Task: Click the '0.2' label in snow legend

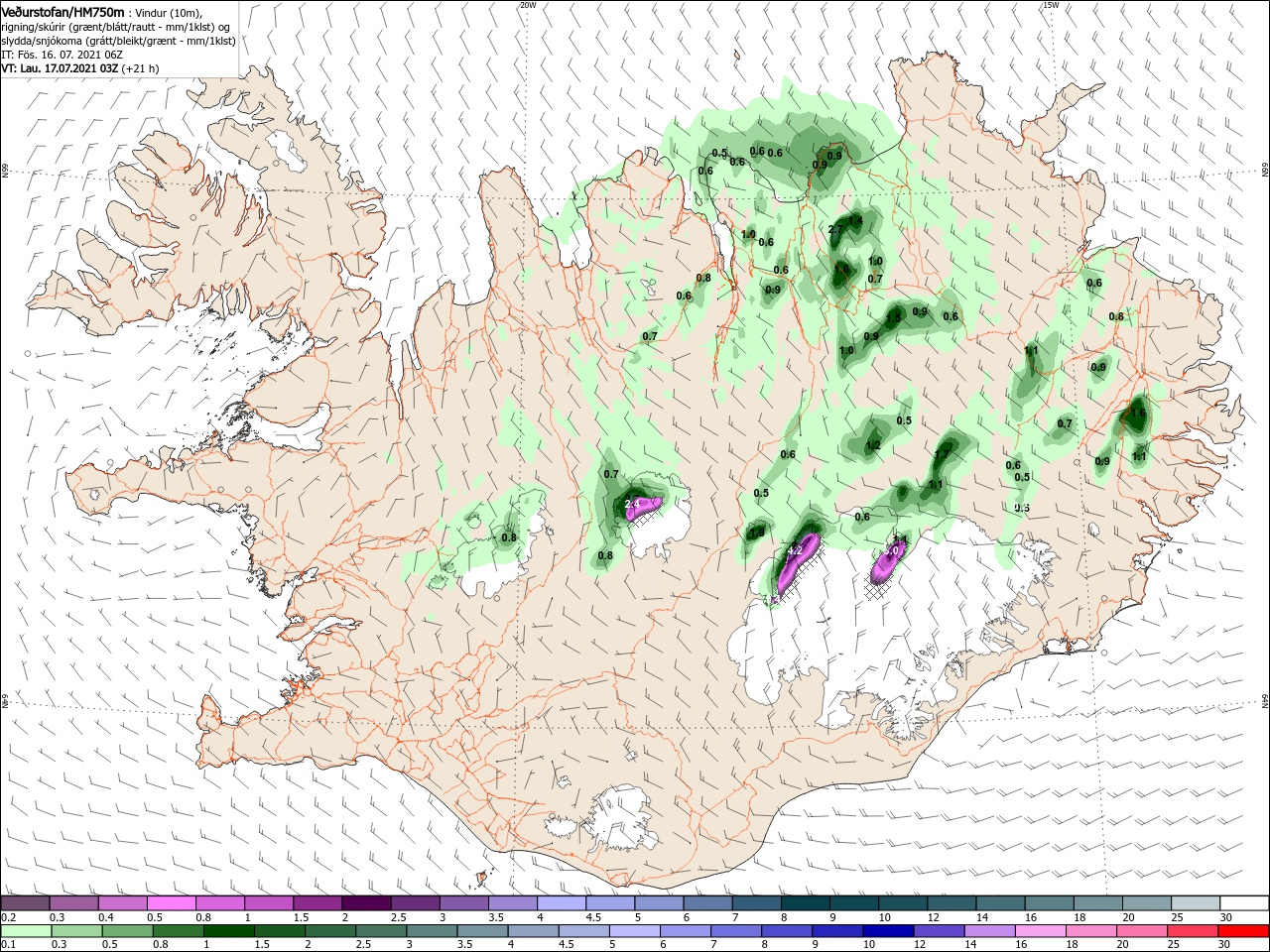Action: 9,917
